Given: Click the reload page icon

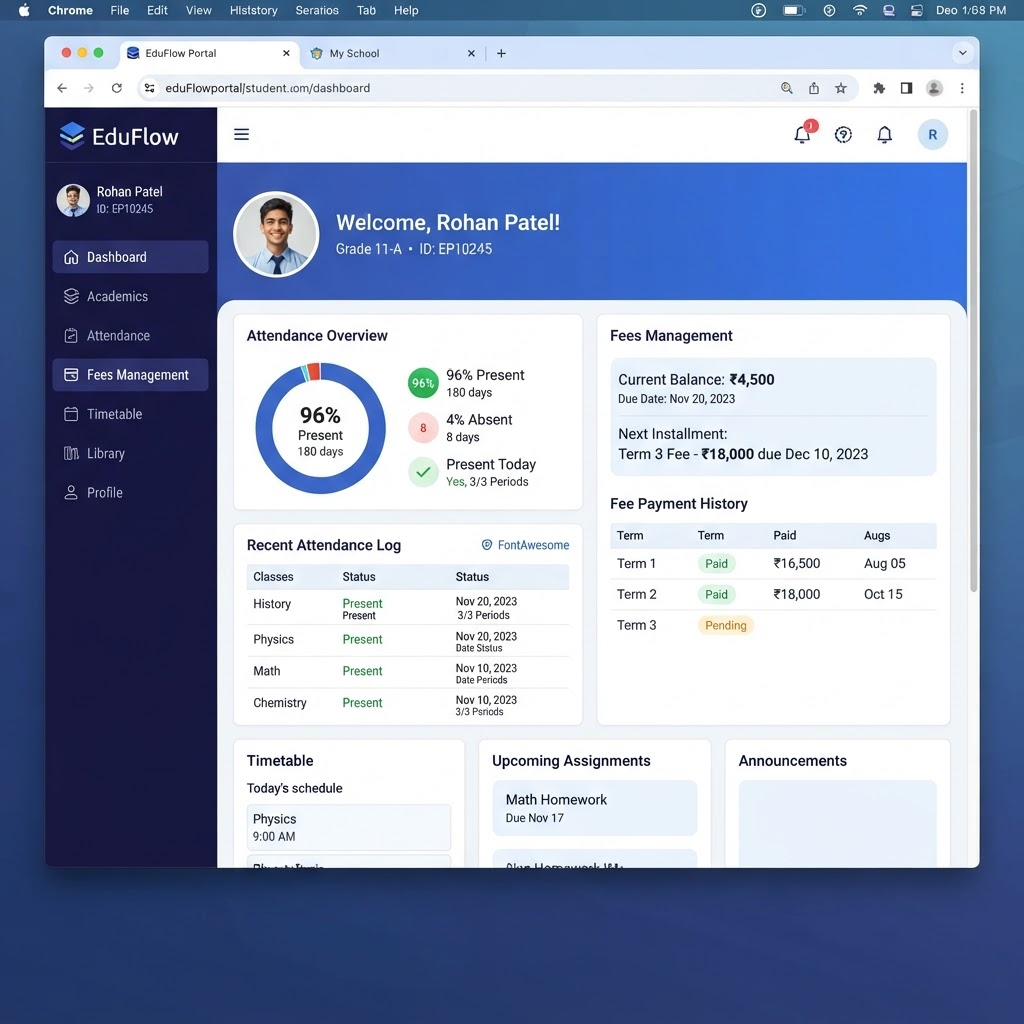Looking at the screenshot, I should [116, 88].
